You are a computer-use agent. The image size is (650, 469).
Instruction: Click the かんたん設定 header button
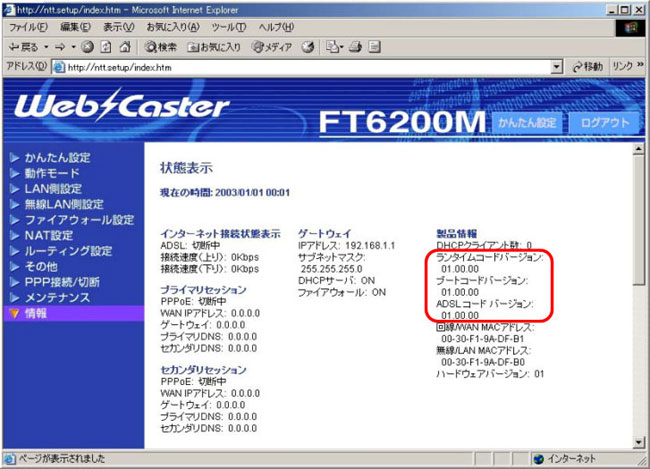pos(526,122)
